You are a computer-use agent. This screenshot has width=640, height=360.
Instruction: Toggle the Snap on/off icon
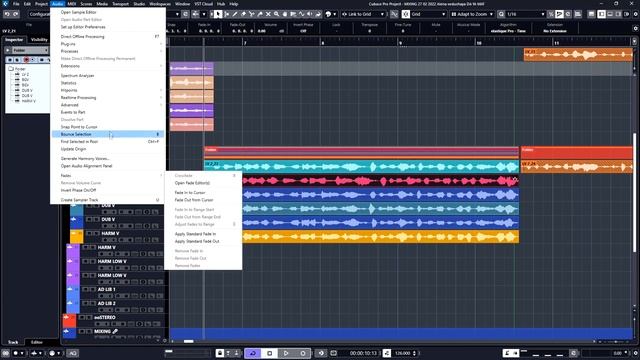[x=406, y=14]
